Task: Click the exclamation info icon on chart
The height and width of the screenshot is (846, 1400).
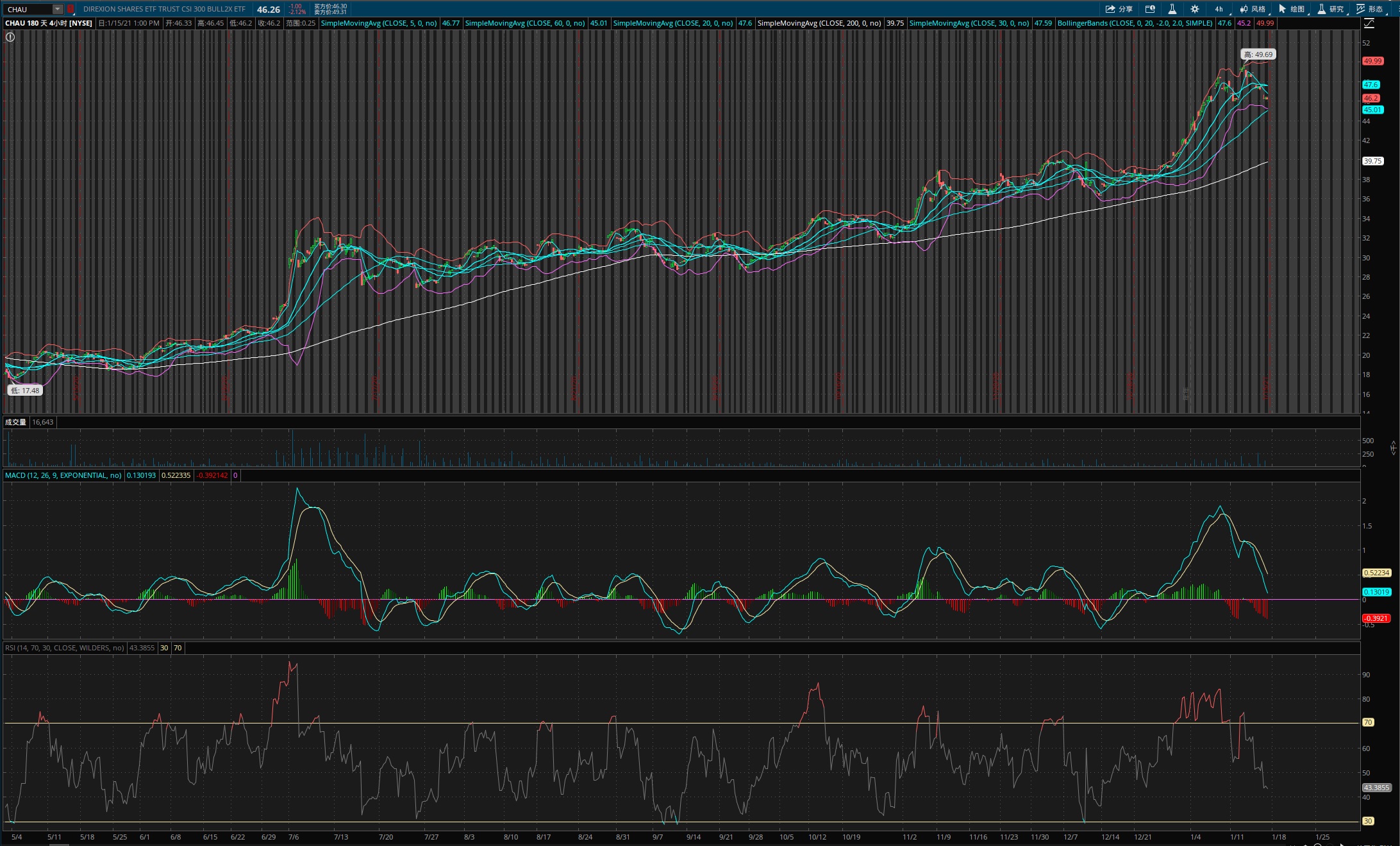Action: (10, 37)
